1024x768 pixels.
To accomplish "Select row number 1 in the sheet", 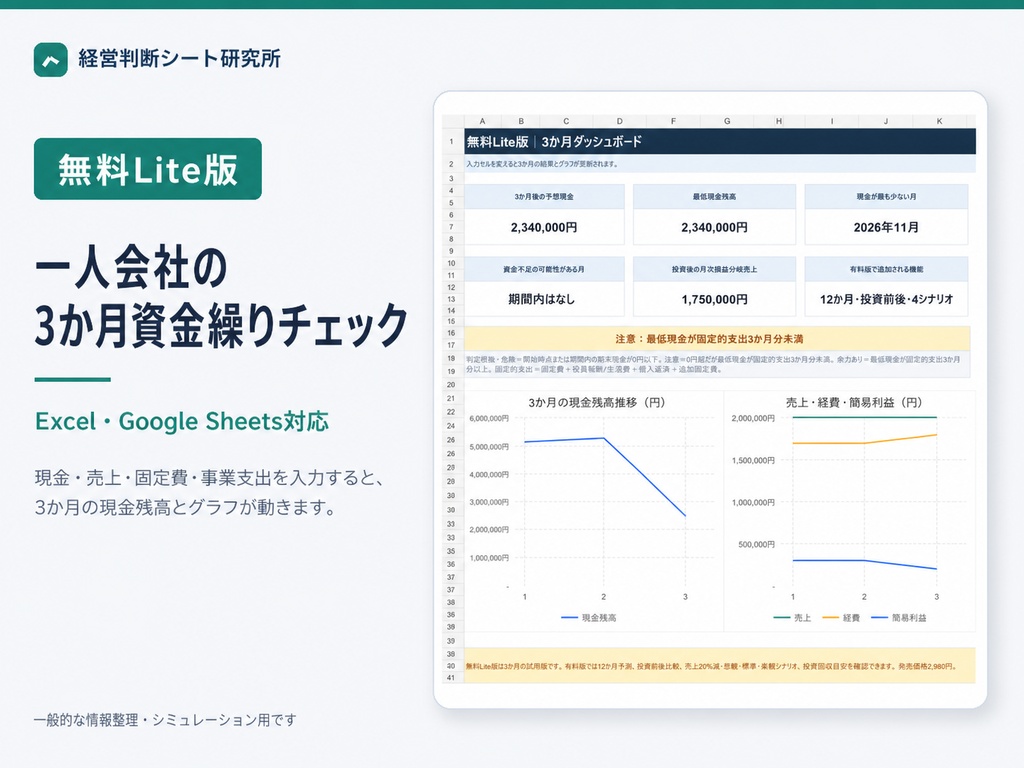I will pyautogui.click(x=451, y=141).
